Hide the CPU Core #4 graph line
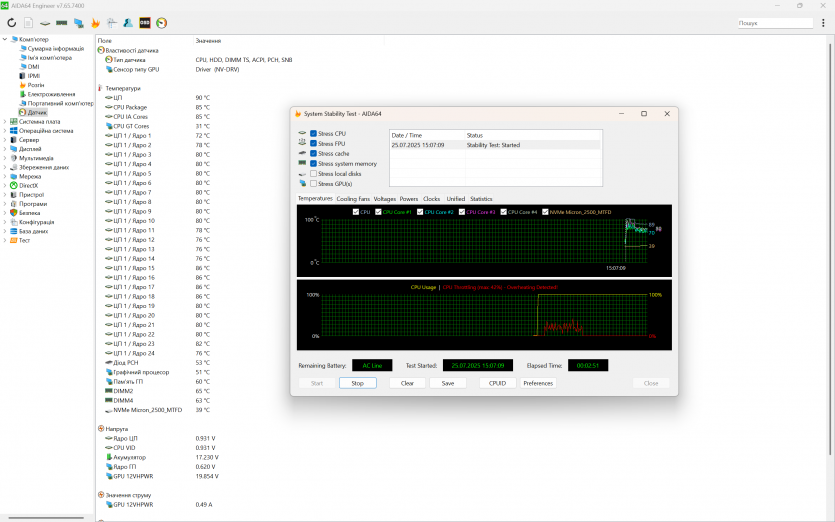This screenshot has width=835, height=522. tap(504, 212)
